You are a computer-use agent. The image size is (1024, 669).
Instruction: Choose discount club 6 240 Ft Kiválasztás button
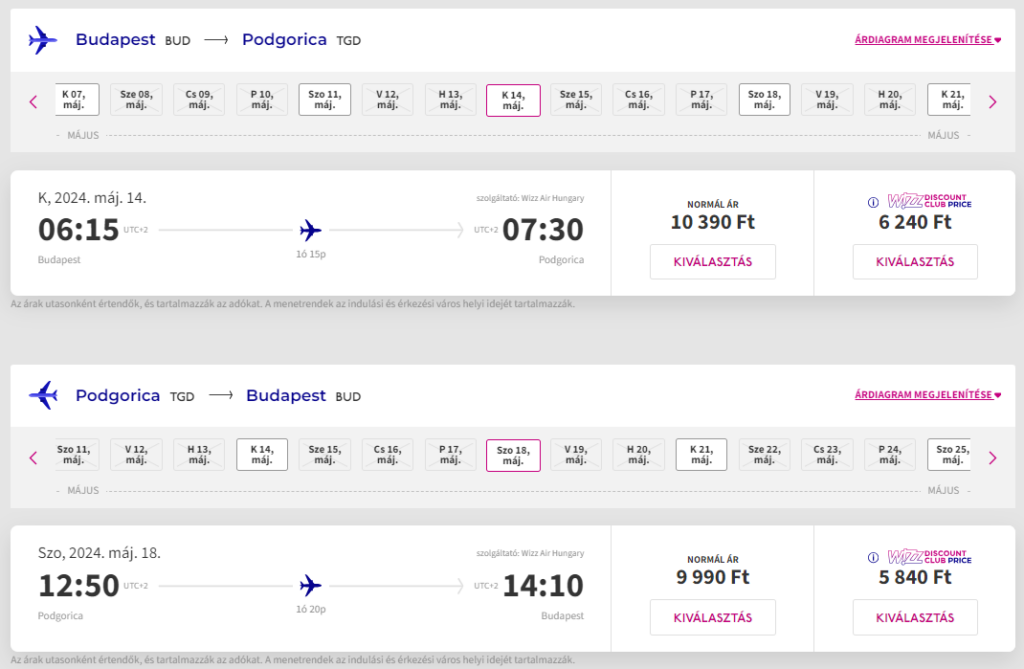915,262
